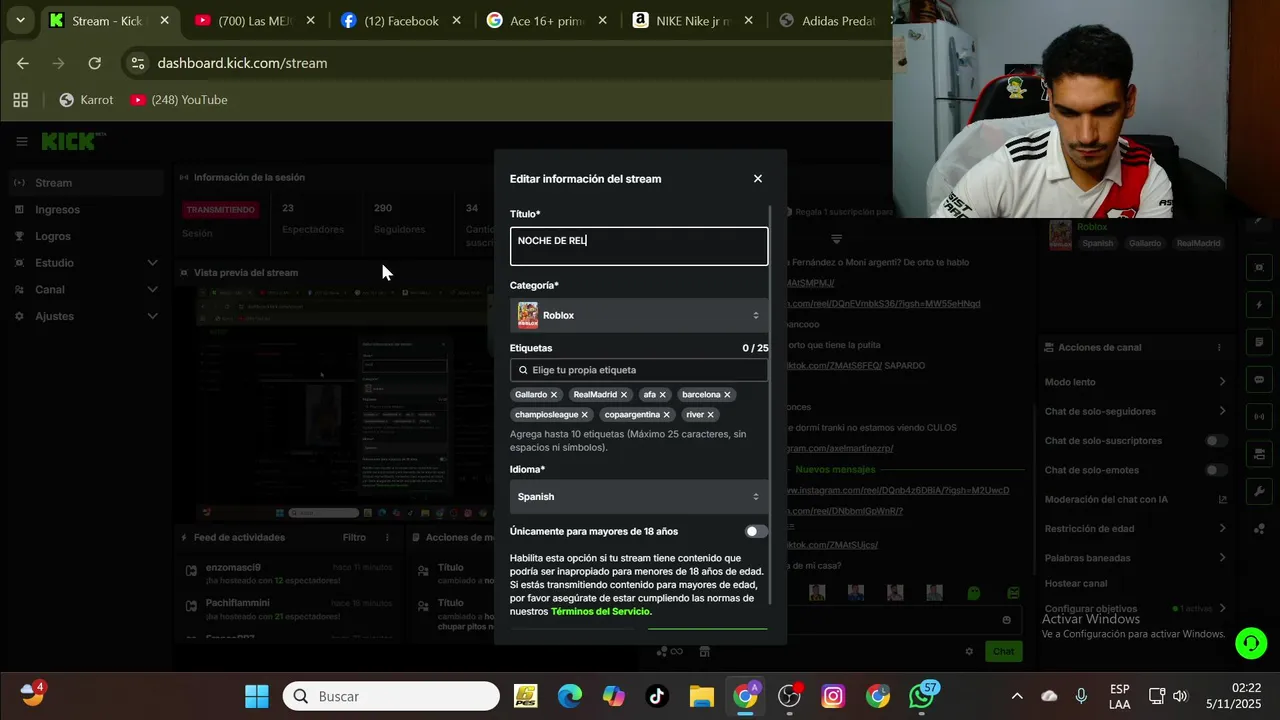
Task: Open the Idioma Spanish dropdown
Action: point(639,497)
